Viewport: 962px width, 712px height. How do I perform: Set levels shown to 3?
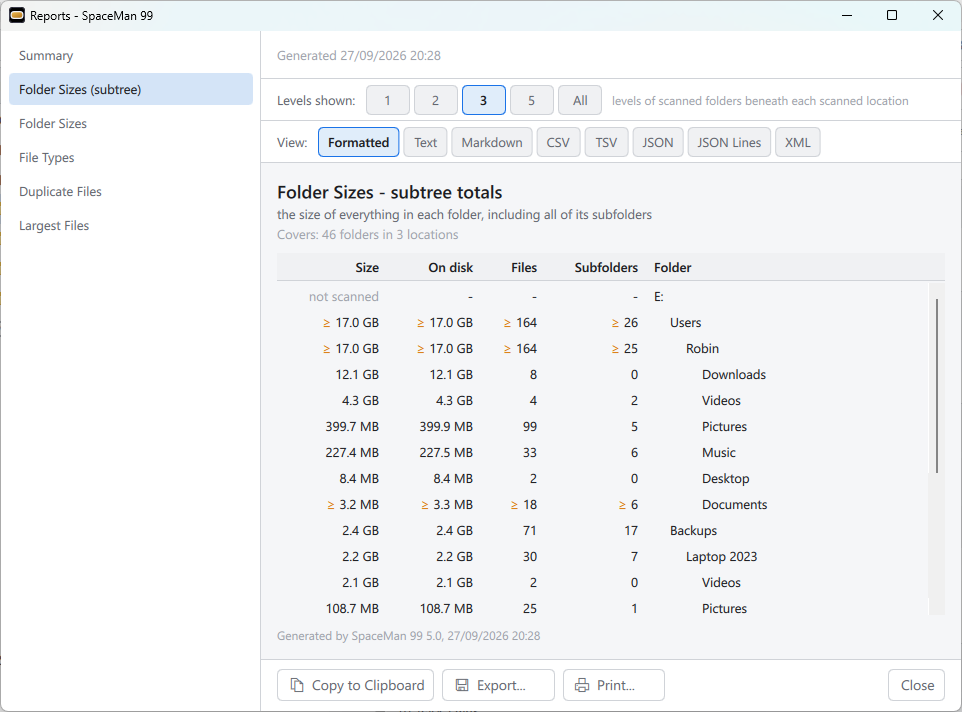483,100
